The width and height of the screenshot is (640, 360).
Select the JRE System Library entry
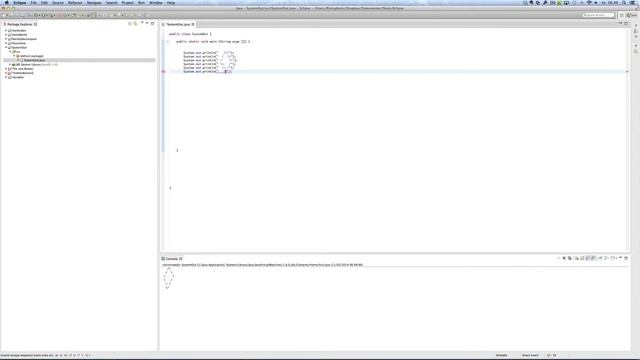[x=35, y=64]
